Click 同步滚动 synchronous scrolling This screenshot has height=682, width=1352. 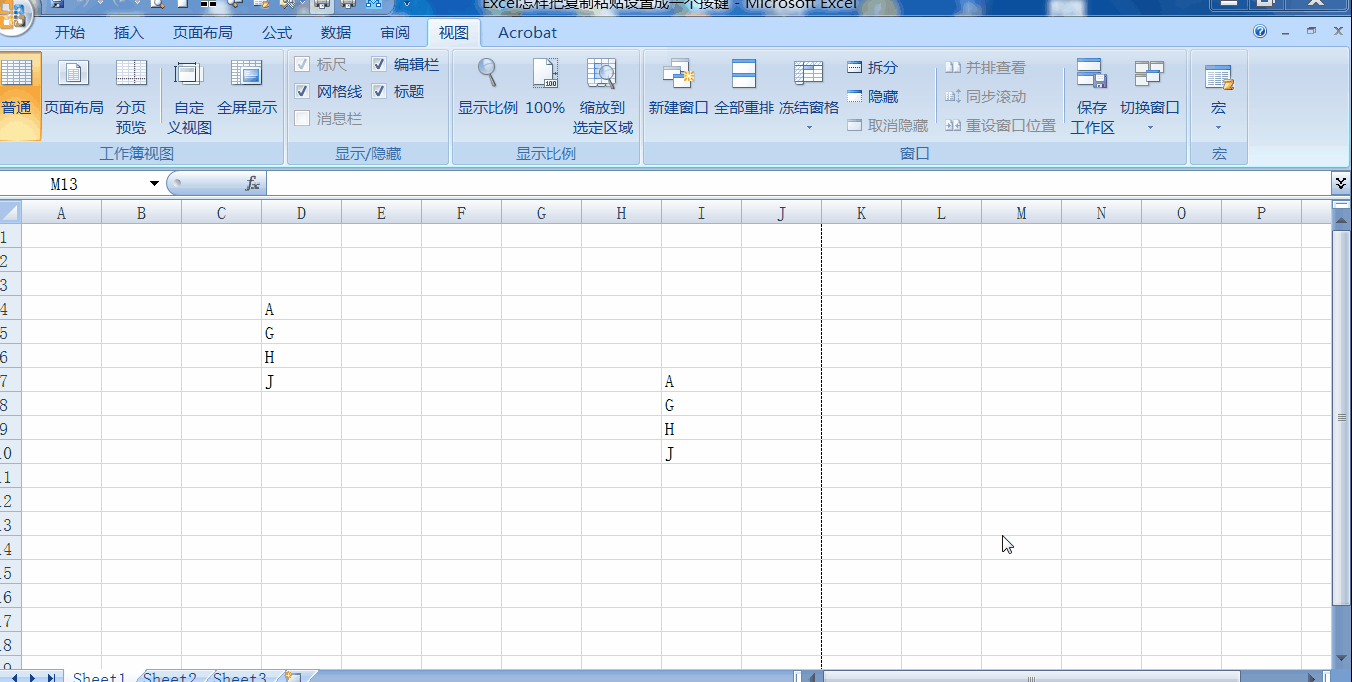pyautogui.click(x=985, y=96)
